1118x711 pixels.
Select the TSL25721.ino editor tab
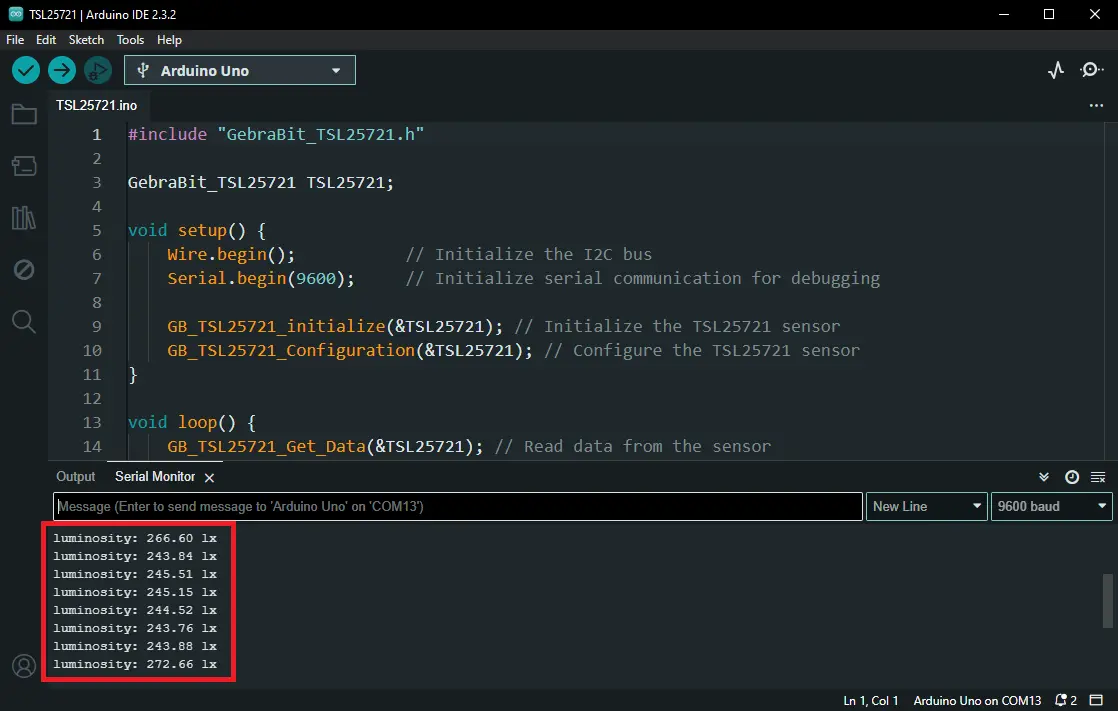click(x=96, y=106)
